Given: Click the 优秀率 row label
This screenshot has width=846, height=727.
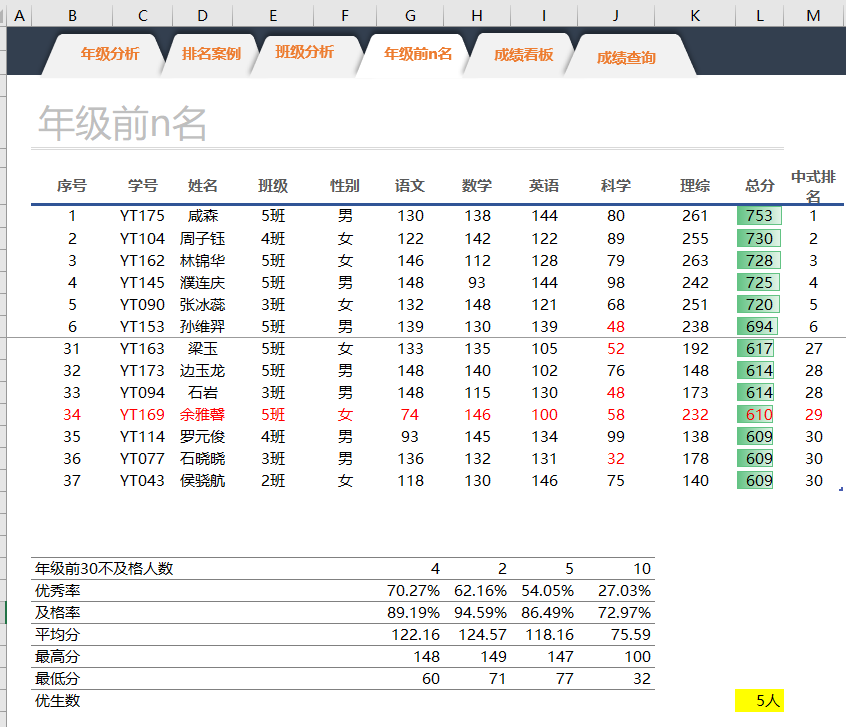Looking at the screenshot, I should point(58,590).
